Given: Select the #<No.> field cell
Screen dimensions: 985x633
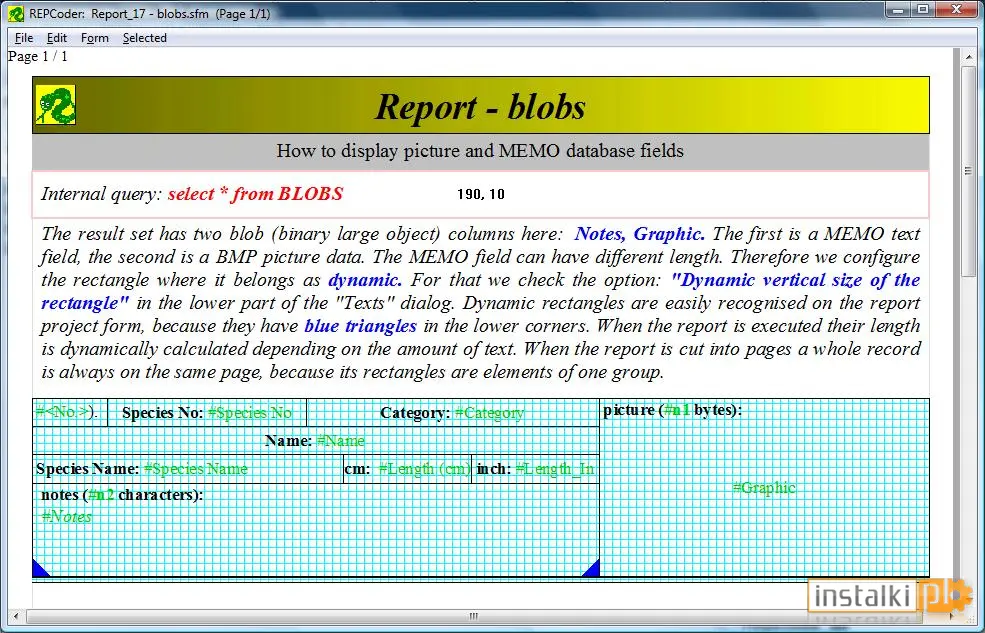Looking at the screenshot, I should pyautogui.click(x=70, y=413).
